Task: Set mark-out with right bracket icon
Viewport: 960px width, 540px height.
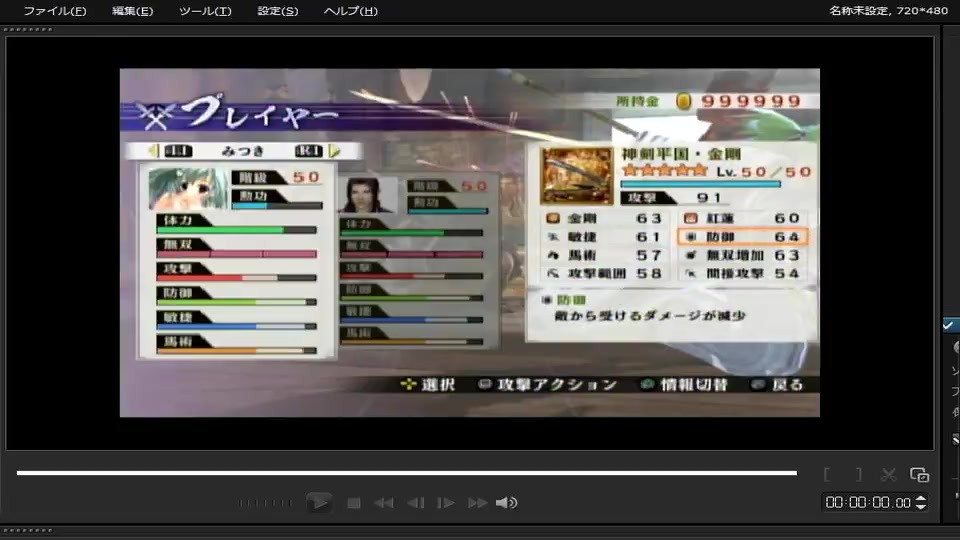Action: 859,474
